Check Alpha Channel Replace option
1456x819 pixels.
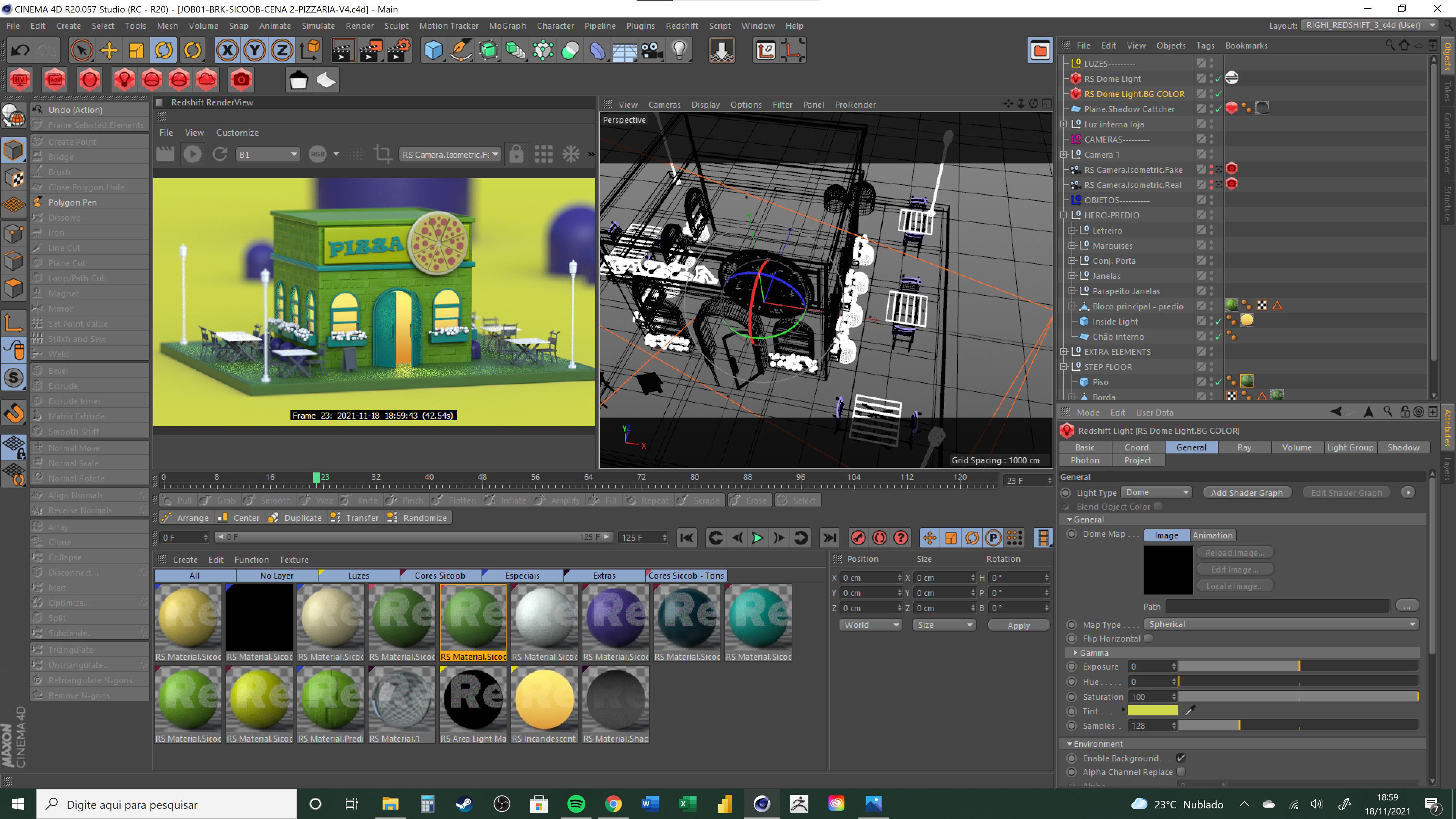[1181, 772]
